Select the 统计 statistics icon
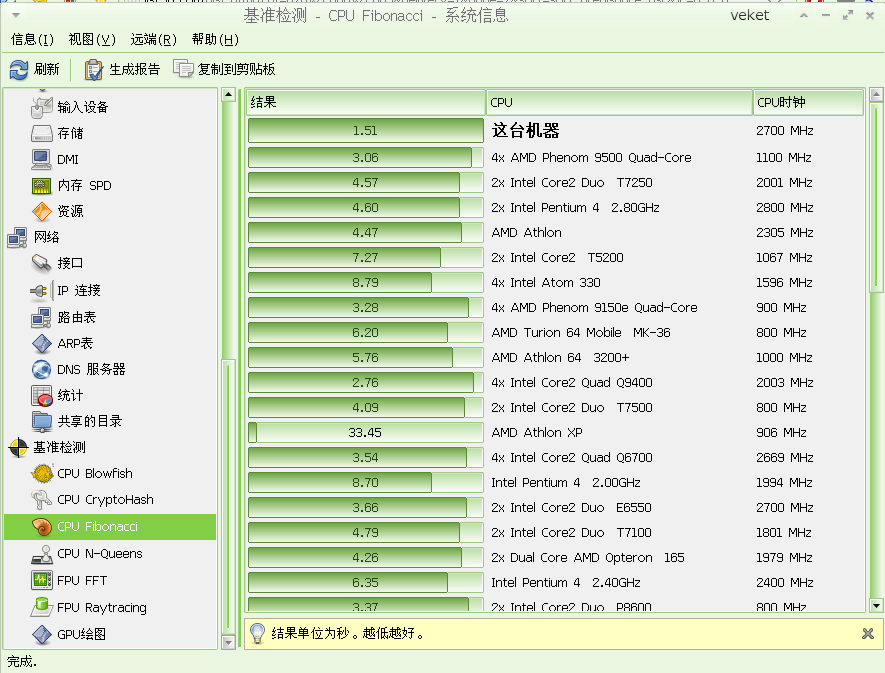 [42, 395]
